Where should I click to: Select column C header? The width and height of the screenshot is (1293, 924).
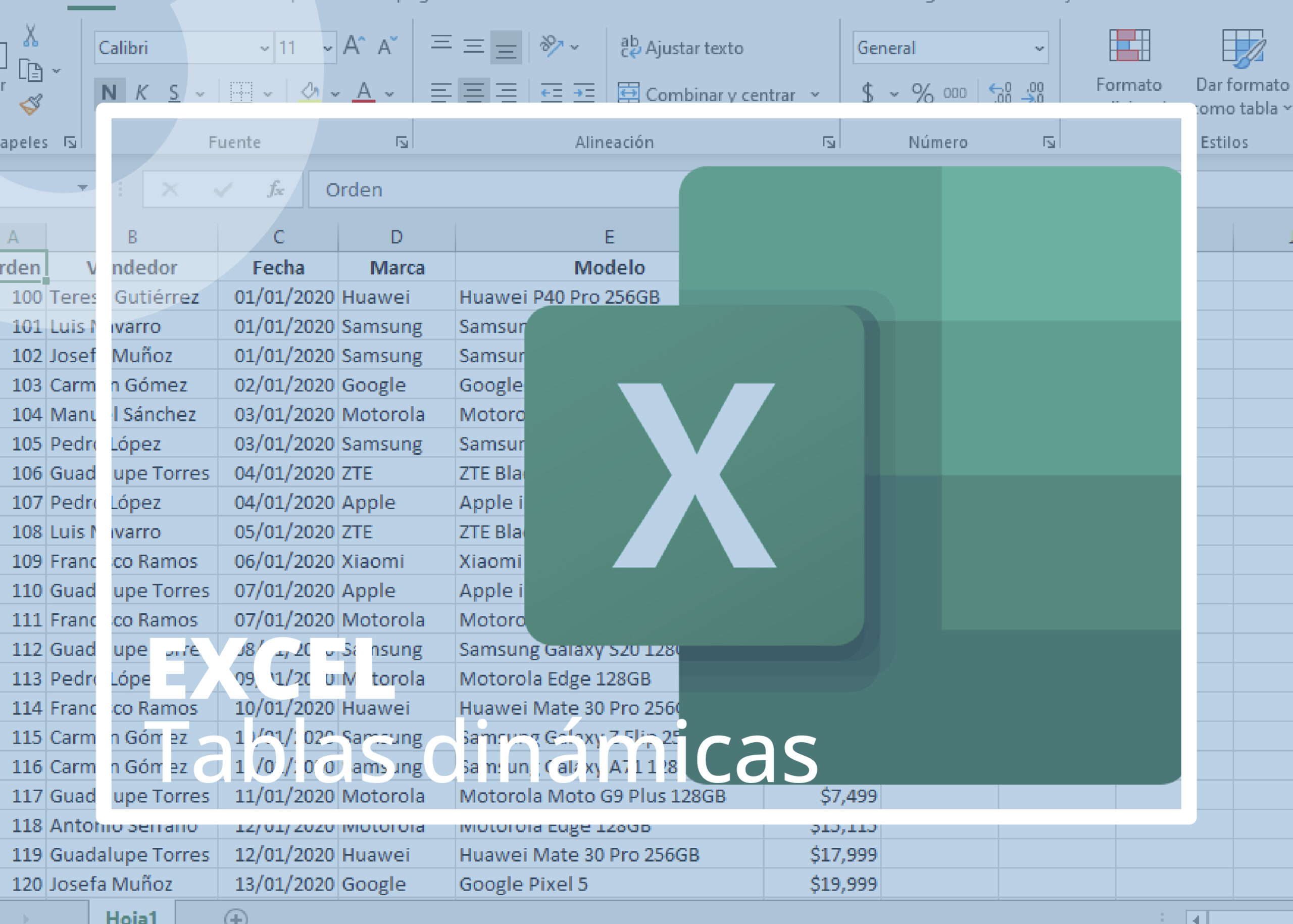coord(278,237)
